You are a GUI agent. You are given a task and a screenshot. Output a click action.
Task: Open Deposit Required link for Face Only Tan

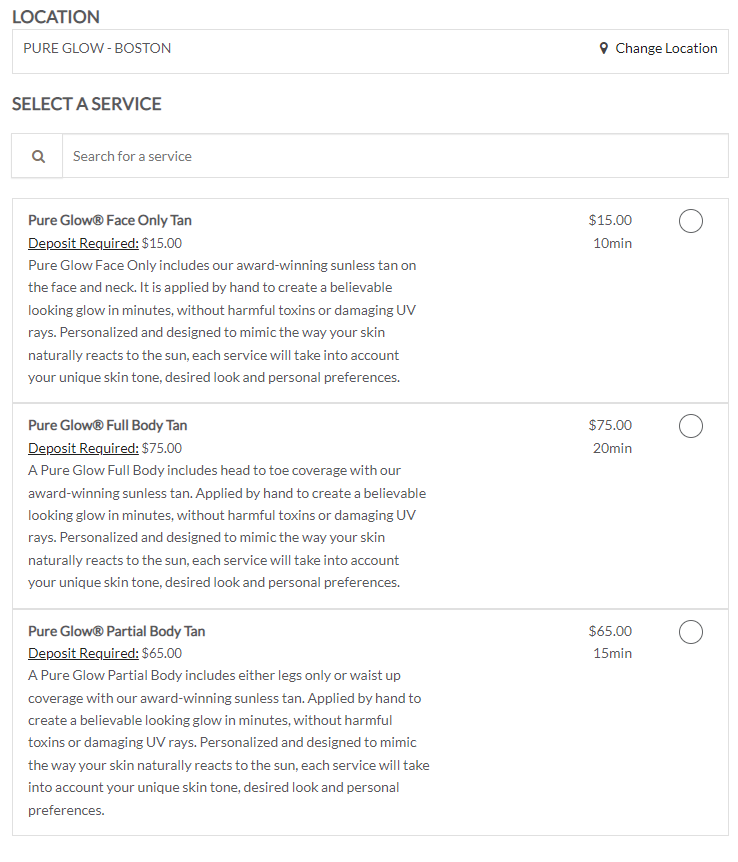(83, 243)
